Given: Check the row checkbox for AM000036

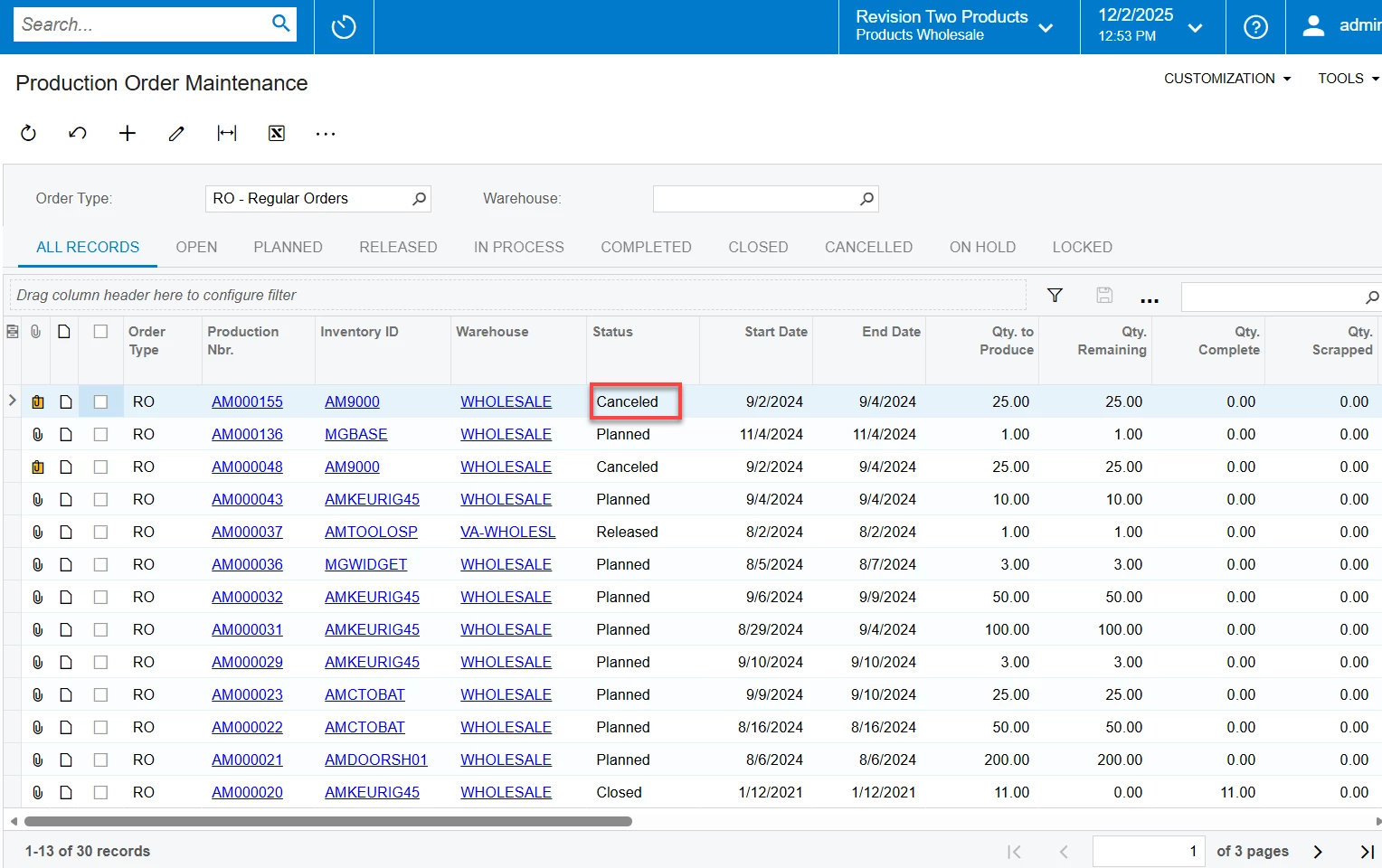Looking at the screenshot, I should pos(100,564).
